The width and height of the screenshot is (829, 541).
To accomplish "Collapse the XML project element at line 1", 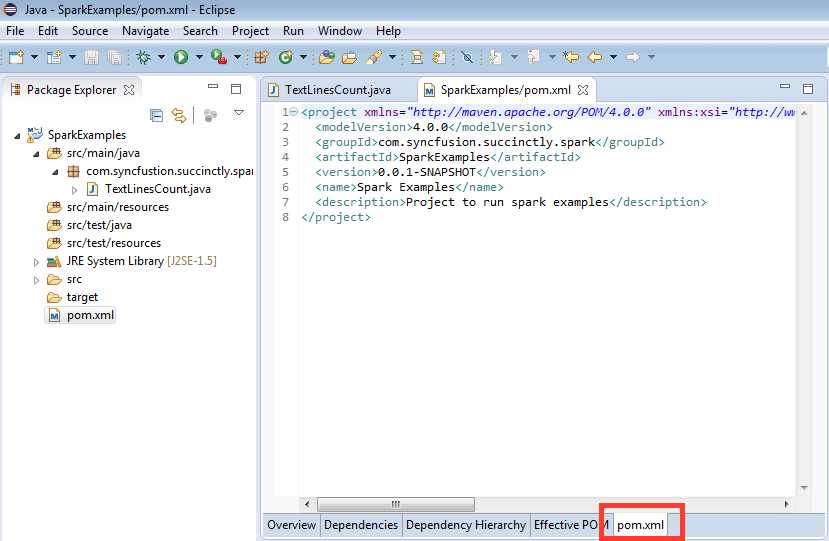I will 293,112.
